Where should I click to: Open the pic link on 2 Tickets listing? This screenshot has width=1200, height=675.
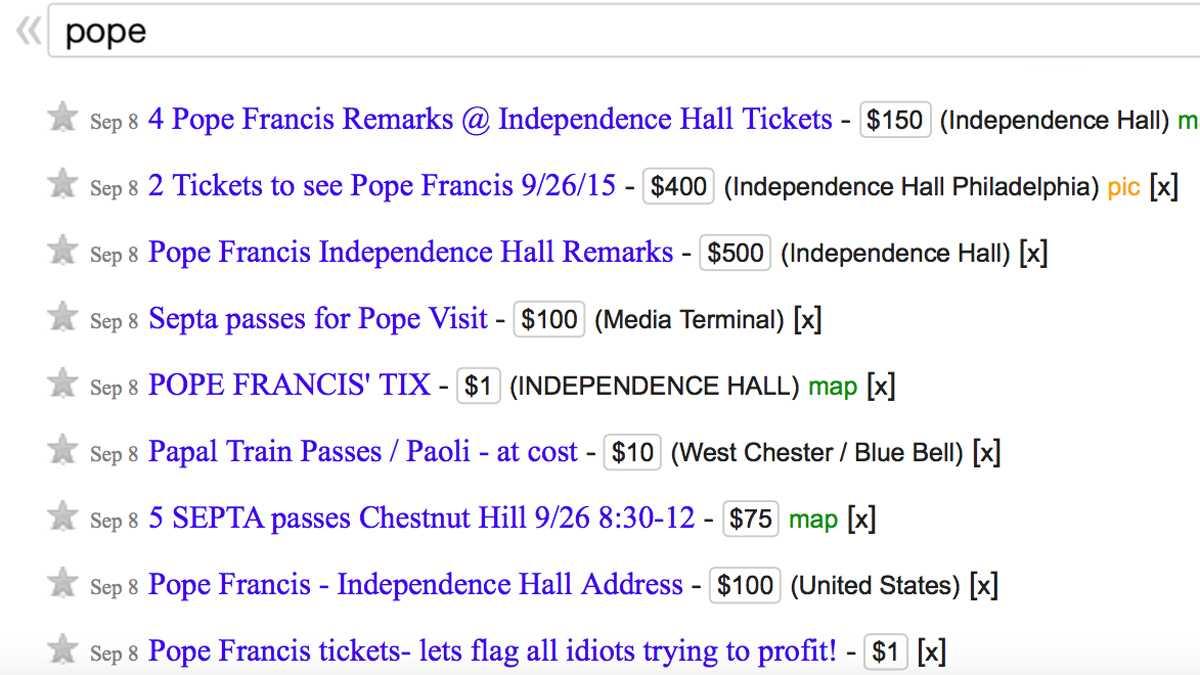coord(1124,188)
